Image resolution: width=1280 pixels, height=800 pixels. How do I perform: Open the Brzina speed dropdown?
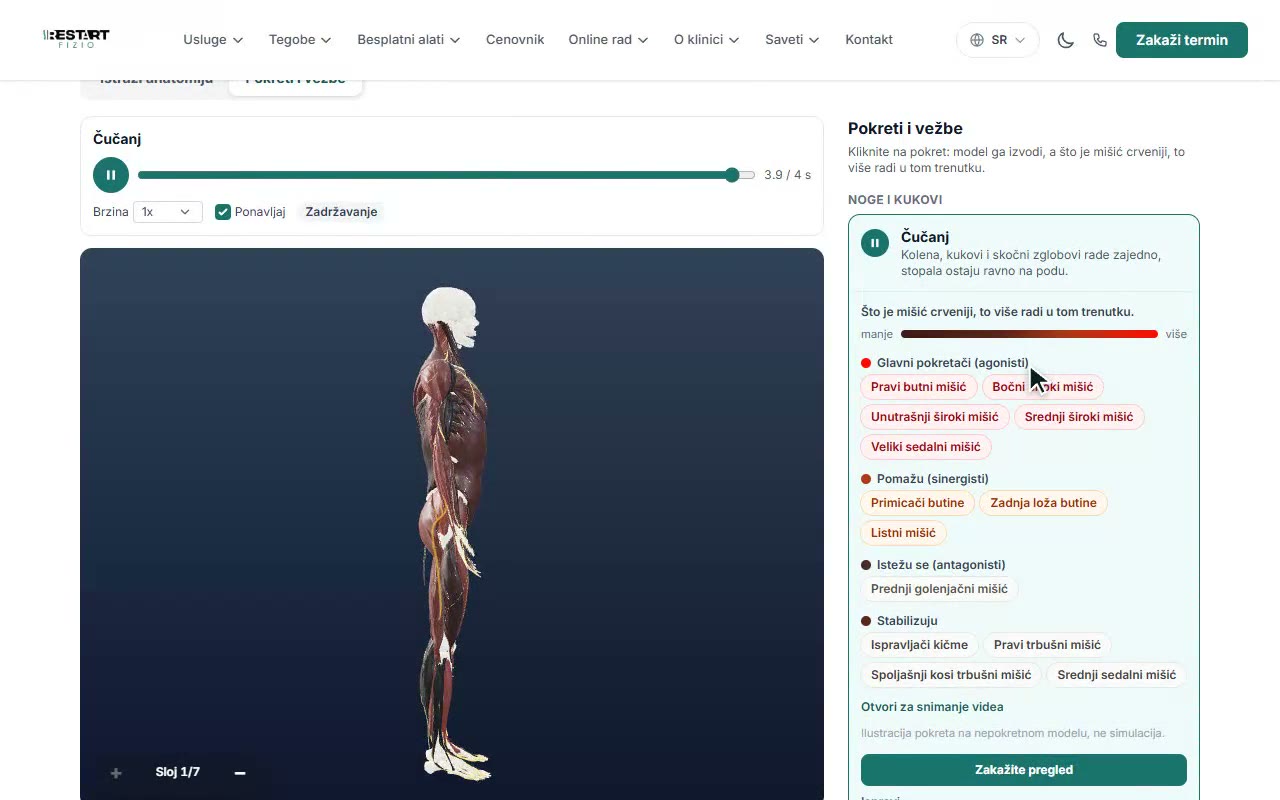coord(168,212)
